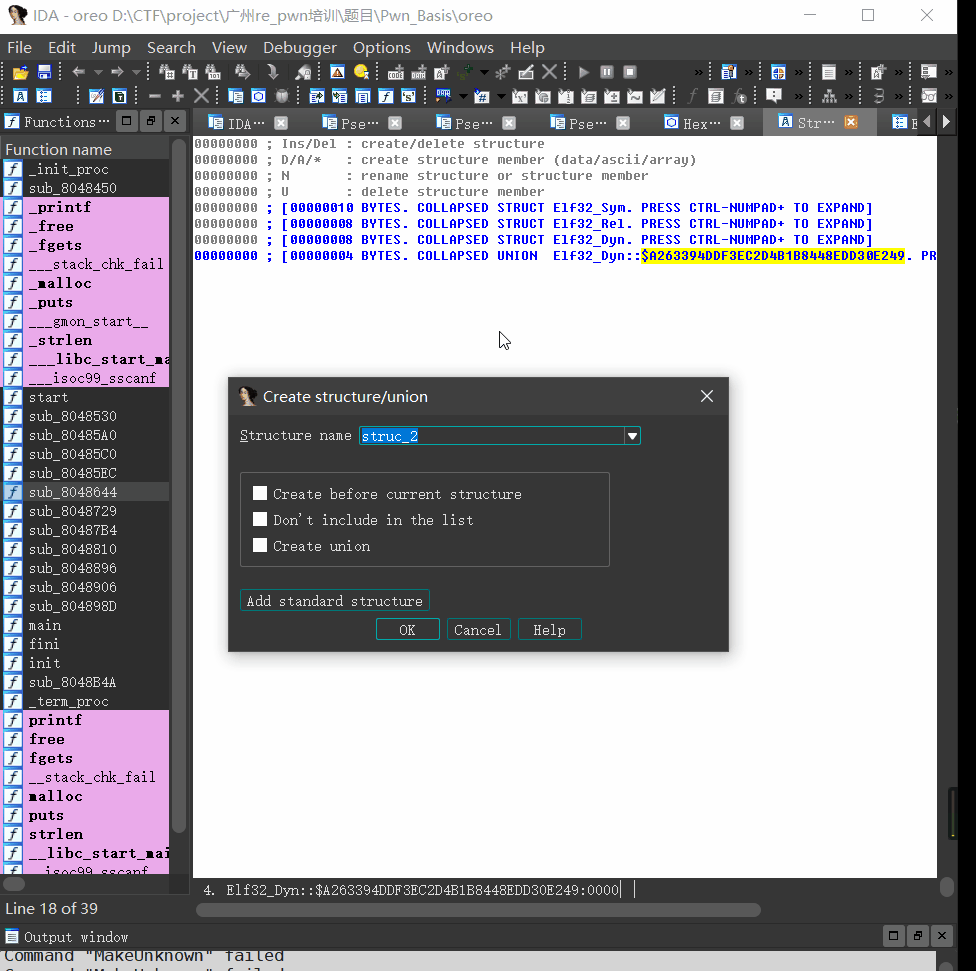Close the Output window panel
976x971 pixels.
(x=942, y=936)
